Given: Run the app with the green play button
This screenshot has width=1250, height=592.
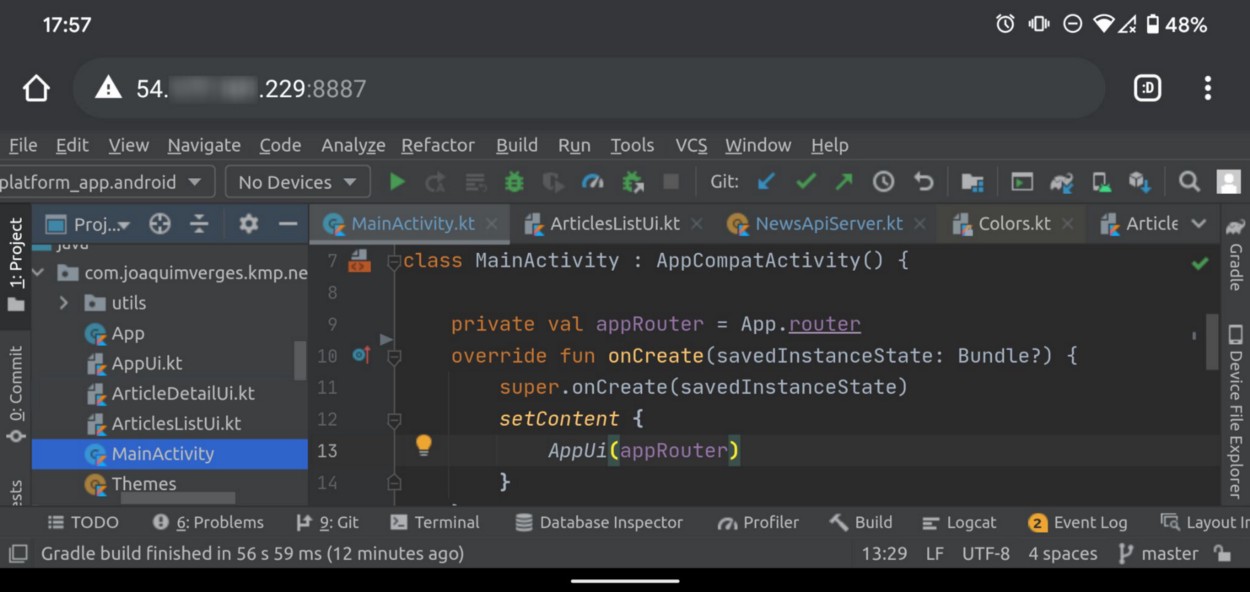Looking at the screenshot, I should coord(397,181).
